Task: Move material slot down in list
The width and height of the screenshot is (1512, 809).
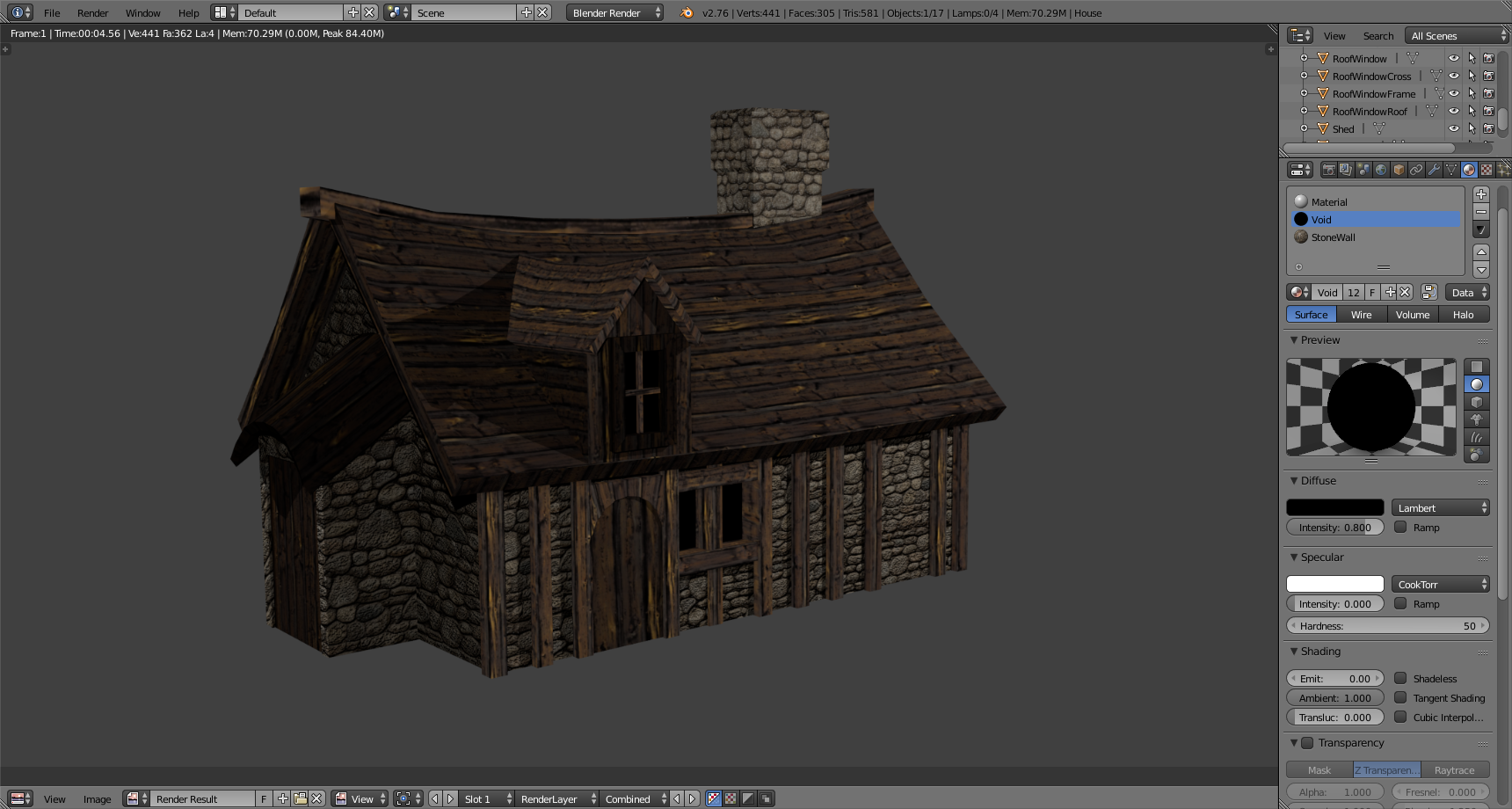Action: (x=1481, y=270)
